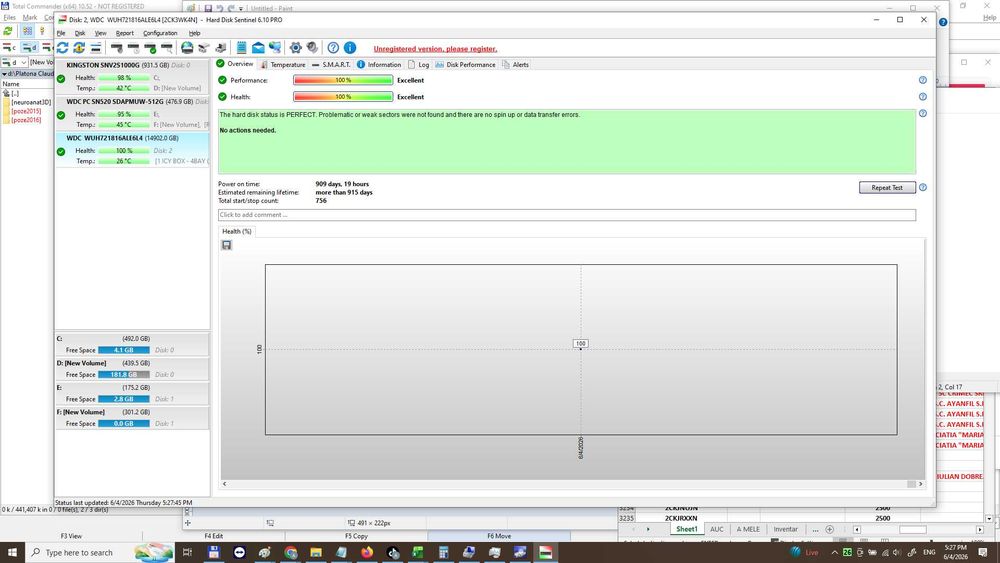Image resolution: width=1000 pixels, height=563 pixels.
Task: Click the Repeat Test button
Action: click(x=887, y=187)
